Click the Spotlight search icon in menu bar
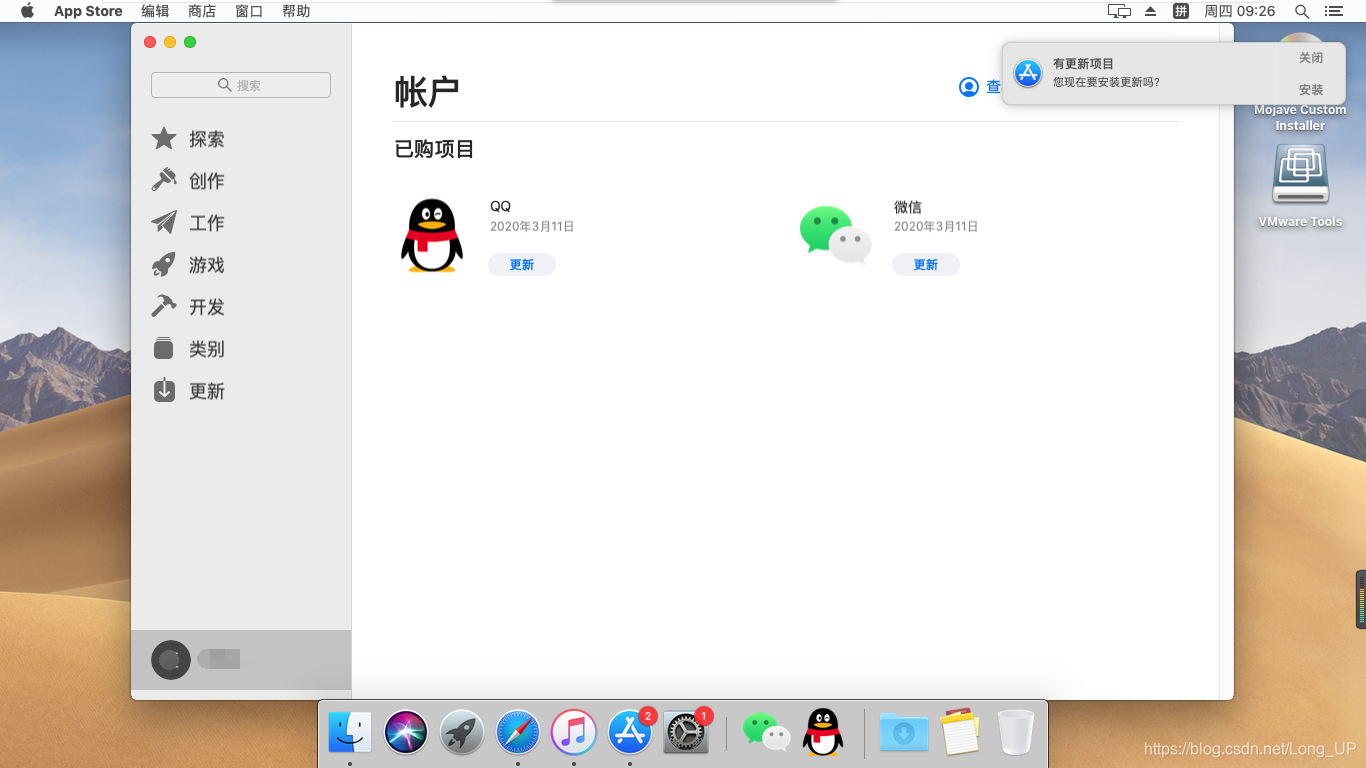This screenshot has width=1366, height=768. click(x=1301, y=11)
